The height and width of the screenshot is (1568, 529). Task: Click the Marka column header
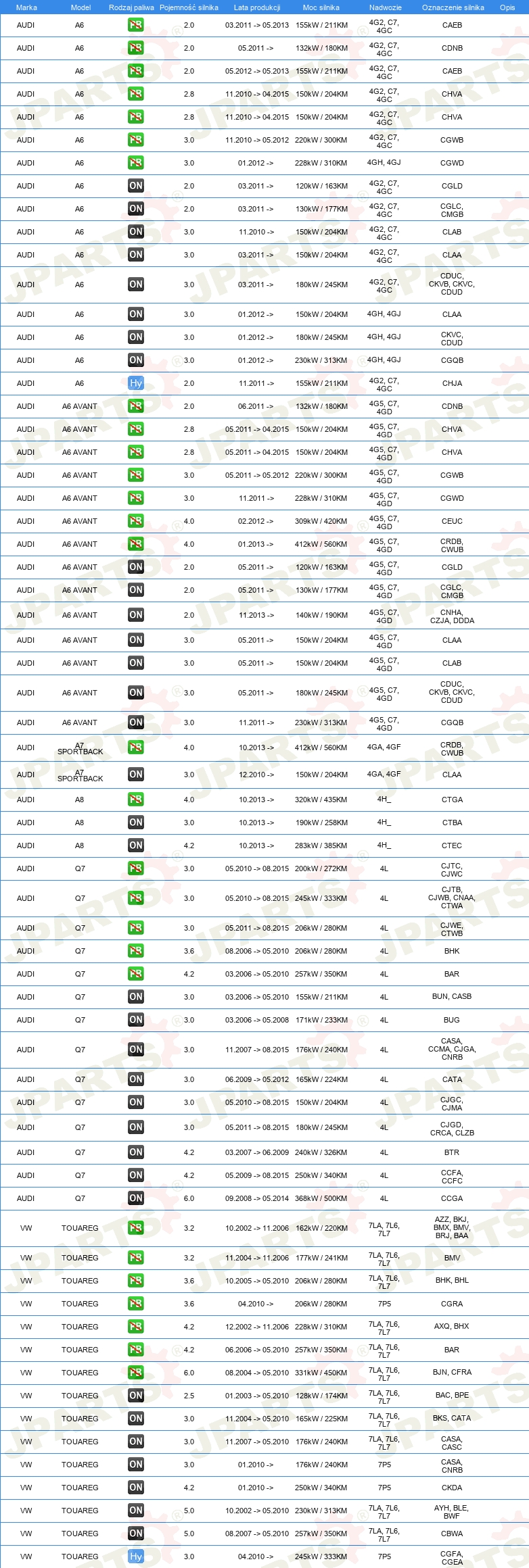(26, 7)
